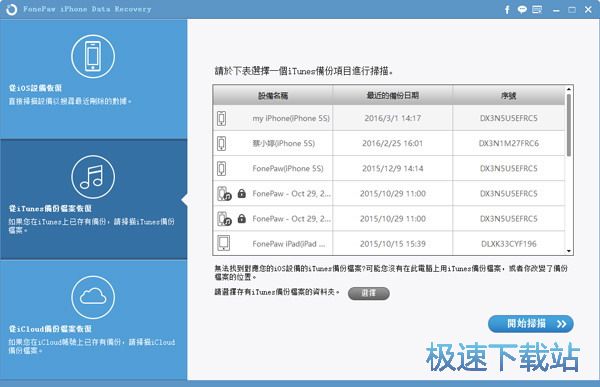This screenshot has width=600, height=387.
Task: Click date cell 2016/2/25 16:01
Action: [x=393, y=144]
